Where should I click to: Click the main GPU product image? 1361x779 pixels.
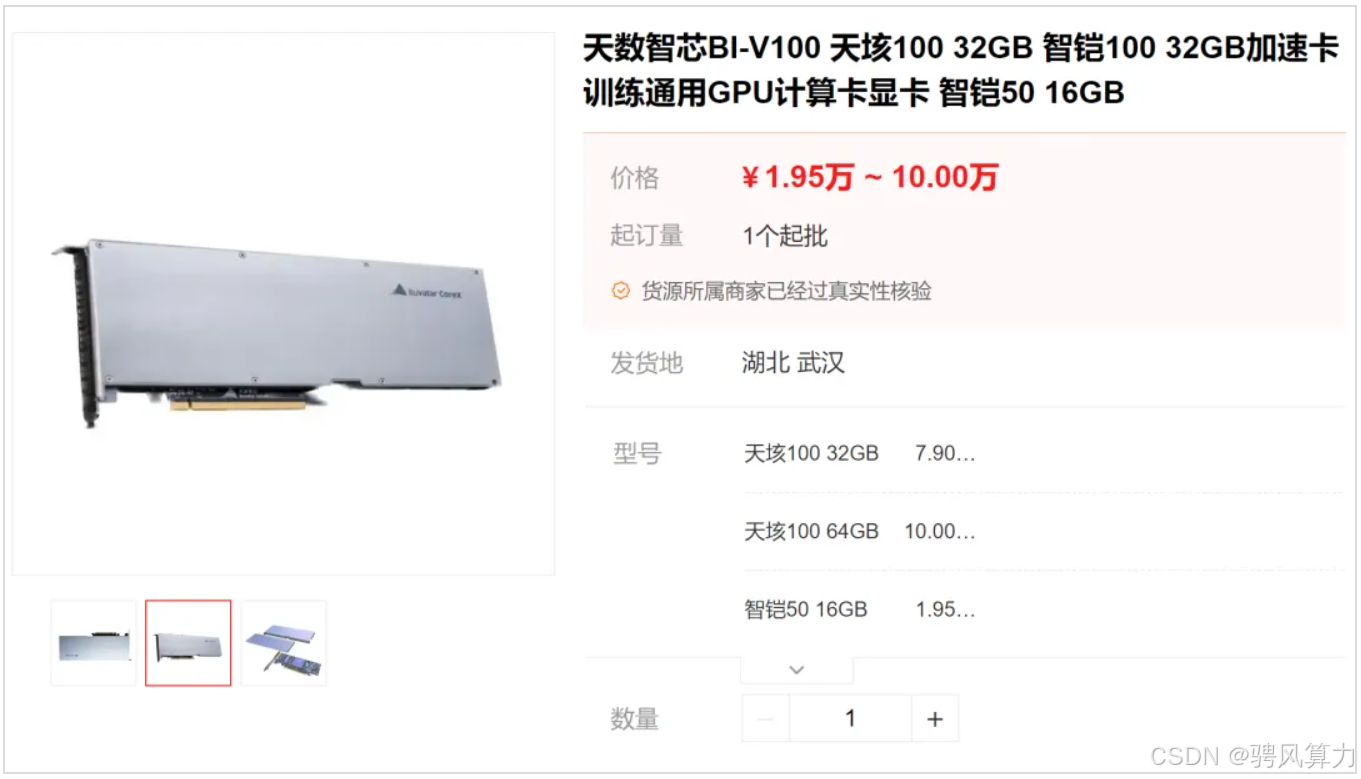click(x=283, y=304)
